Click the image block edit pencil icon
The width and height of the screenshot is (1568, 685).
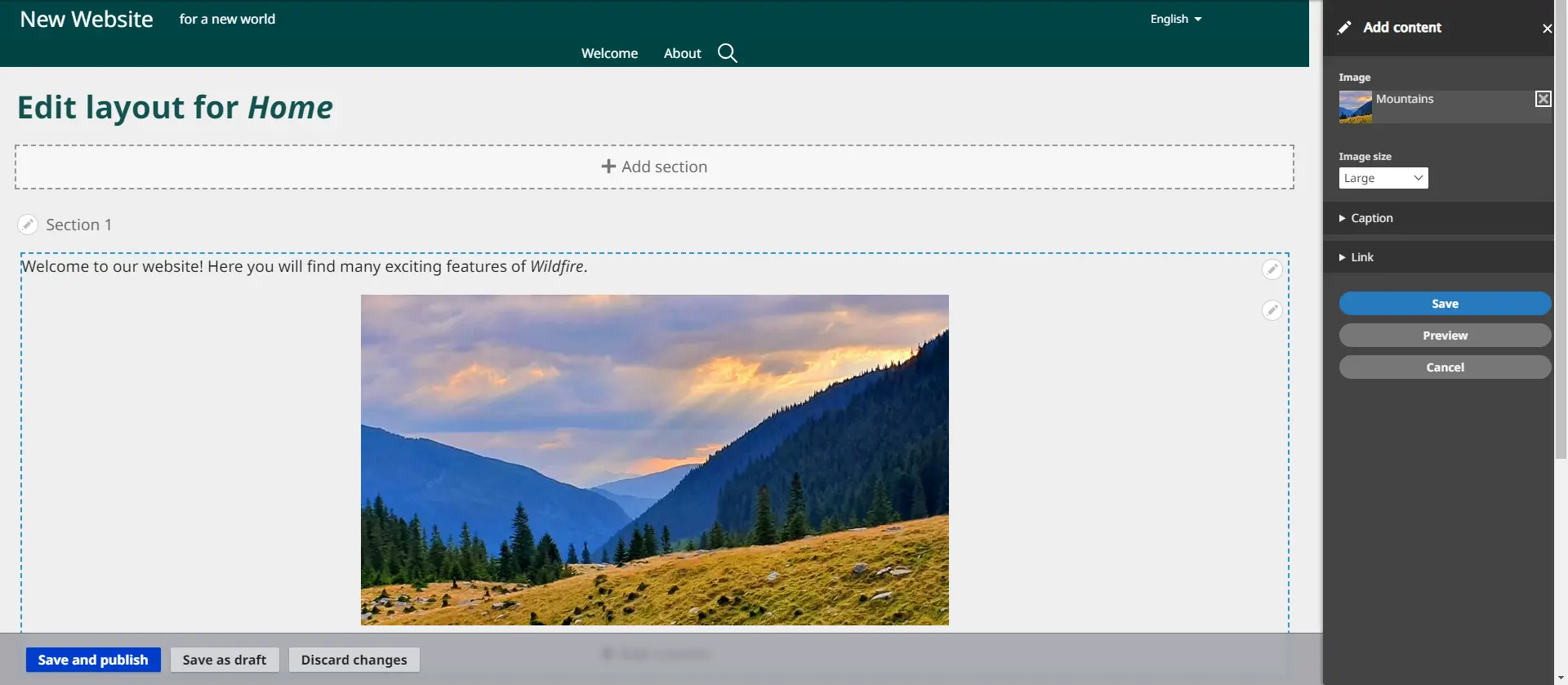(1272, 310)
